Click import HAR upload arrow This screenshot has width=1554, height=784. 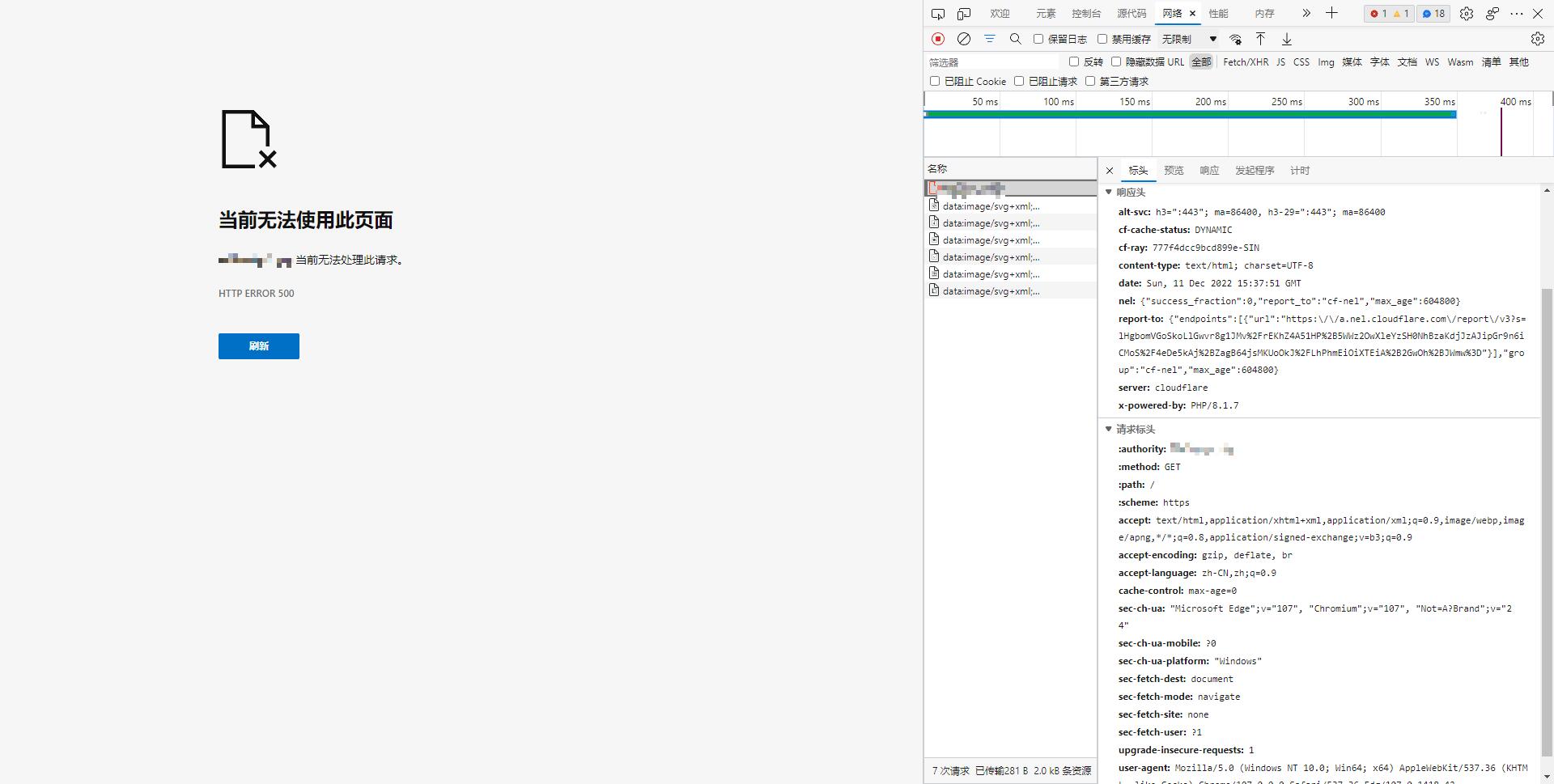click(1260, 39)
